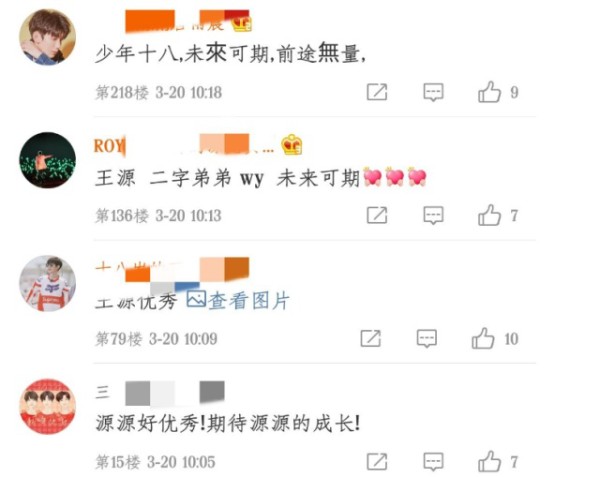Like the floor 136 comment

tap(489, 215)
